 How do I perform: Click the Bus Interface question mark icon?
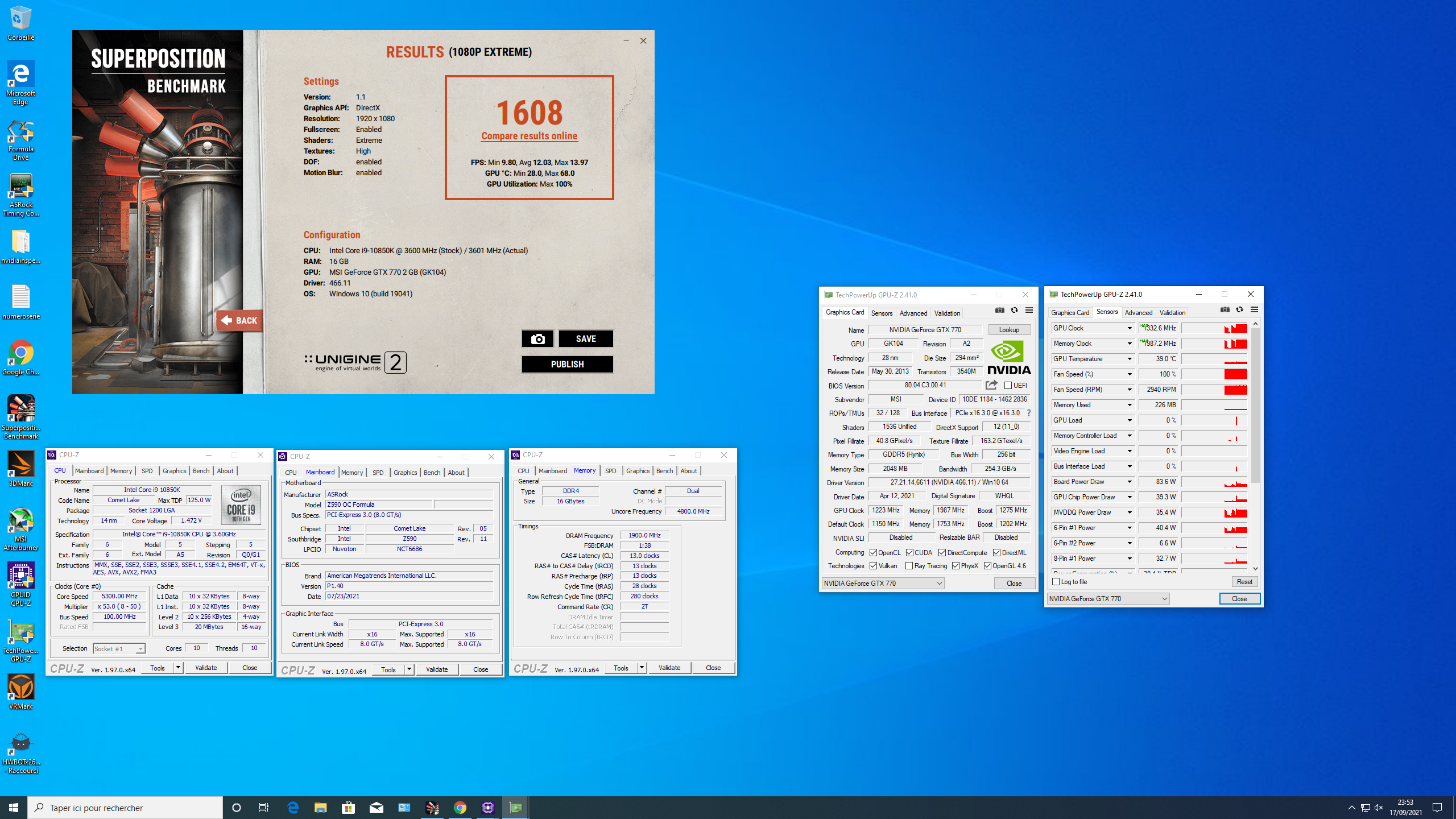[1028, 413]
